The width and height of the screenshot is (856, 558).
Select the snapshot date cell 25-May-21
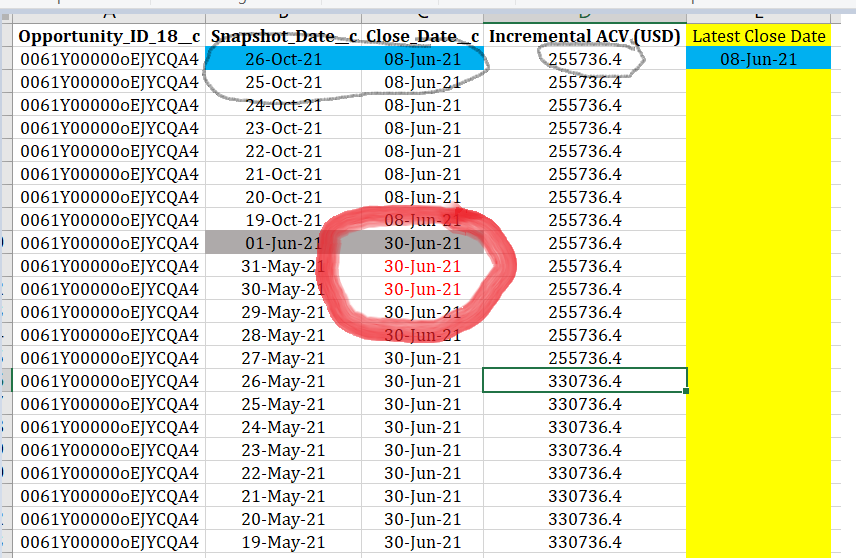[283, 404]
